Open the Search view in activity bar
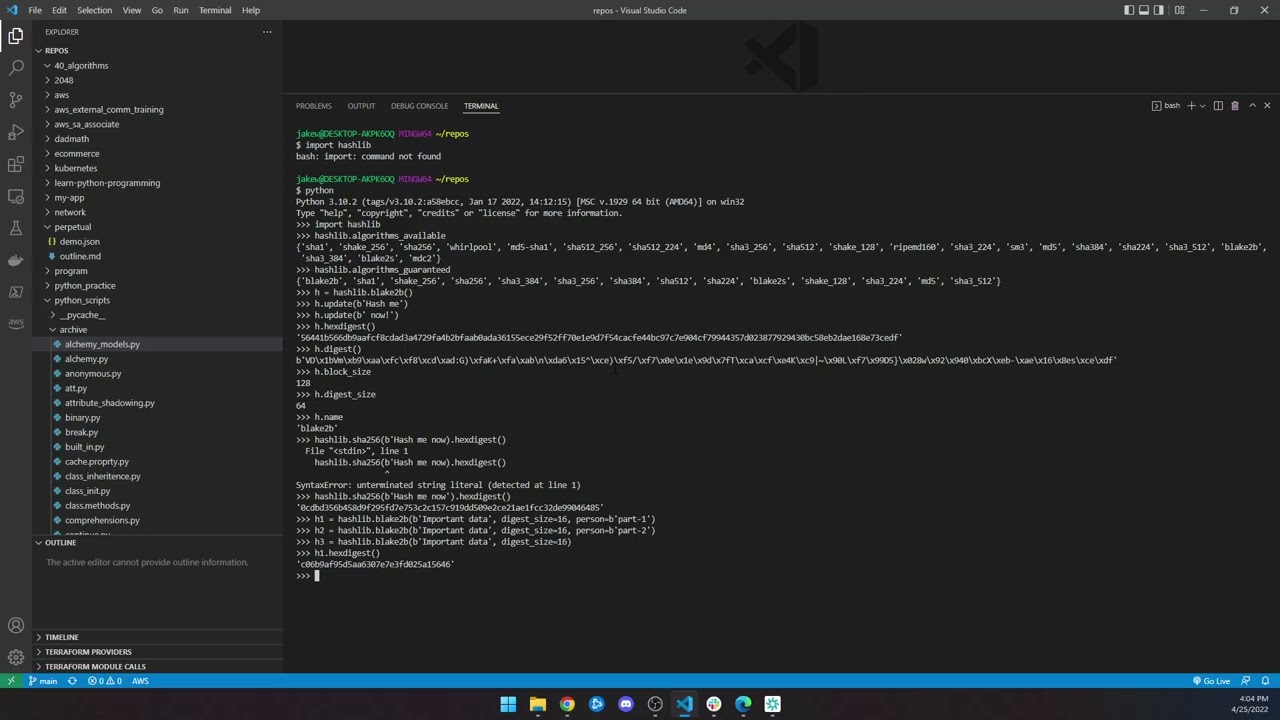This screenshot has width=1280, height=720. pos(16,68)
